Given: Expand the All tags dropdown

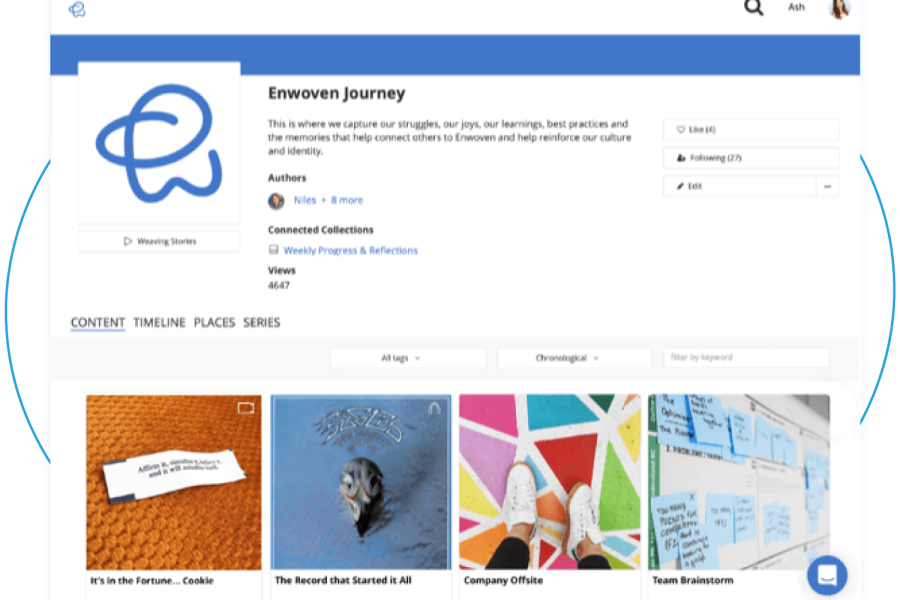Looking at the screenshot, I should (408, 358).
